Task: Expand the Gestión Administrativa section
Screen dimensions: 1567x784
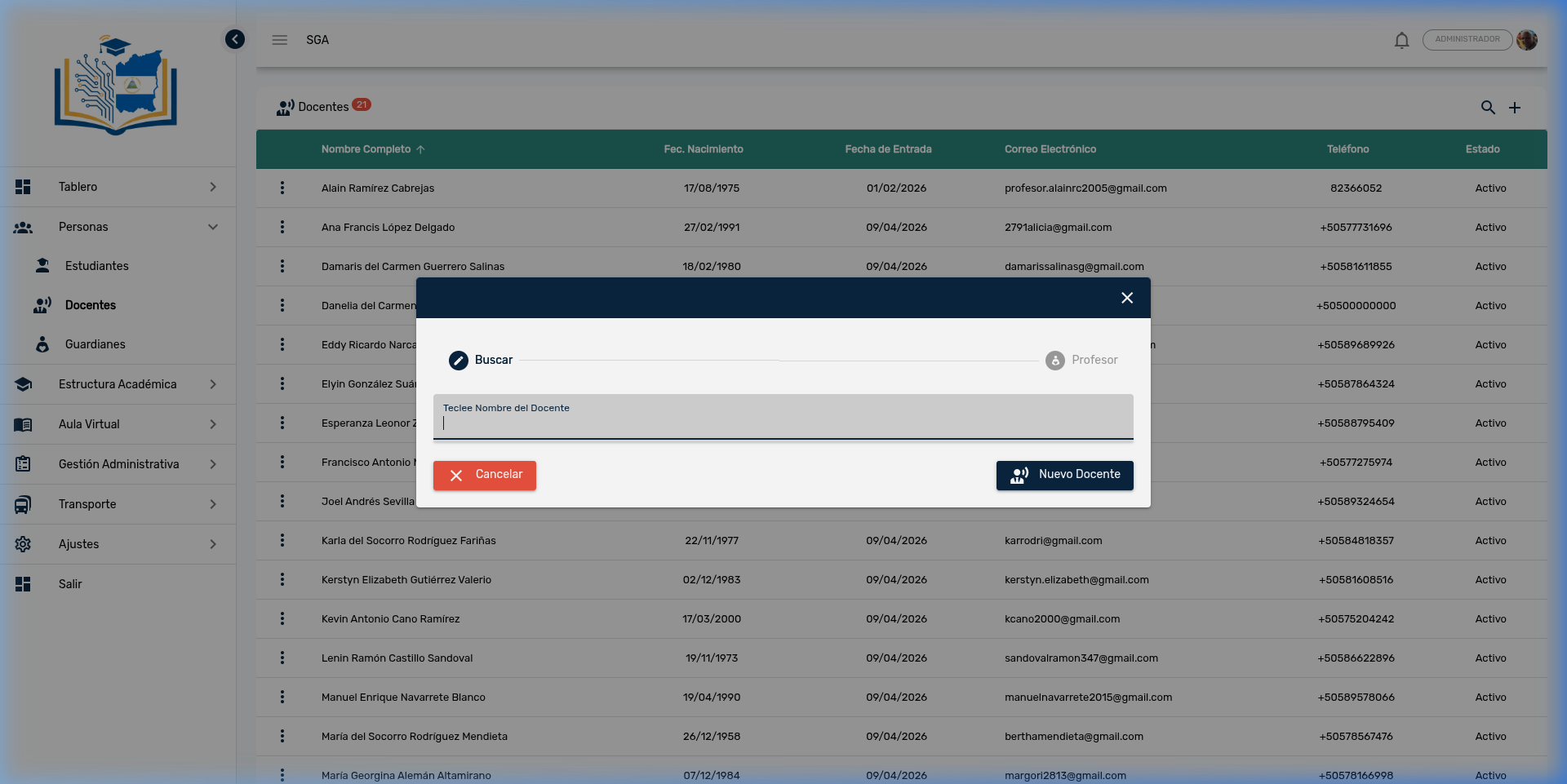Action: tap(118, 464)
